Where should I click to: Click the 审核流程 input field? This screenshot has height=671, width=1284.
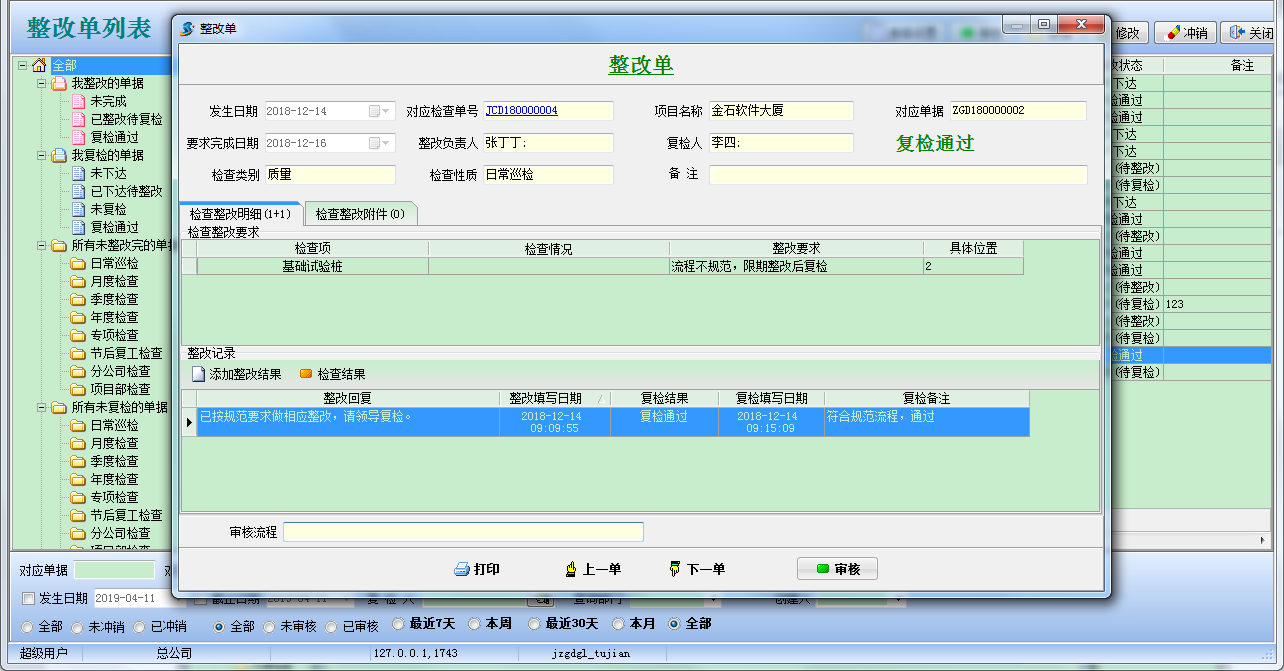[463, 532]
